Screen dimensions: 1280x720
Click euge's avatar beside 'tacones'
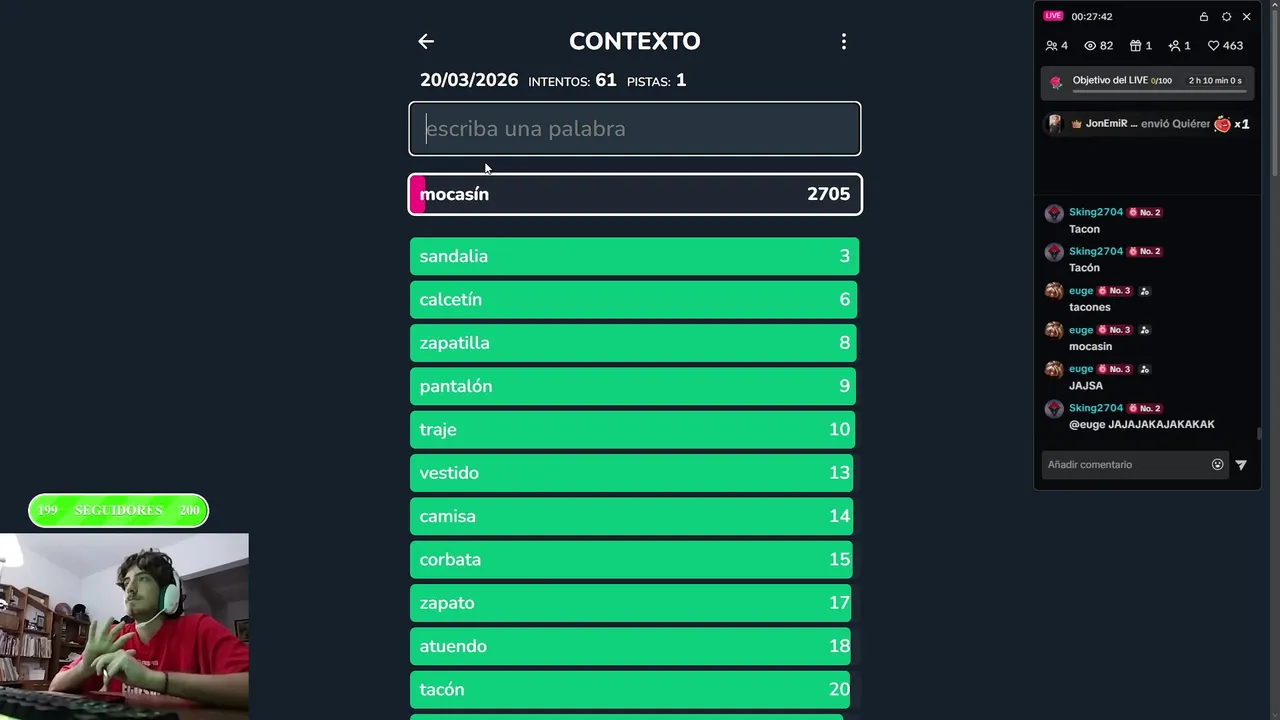(1054, 291)
